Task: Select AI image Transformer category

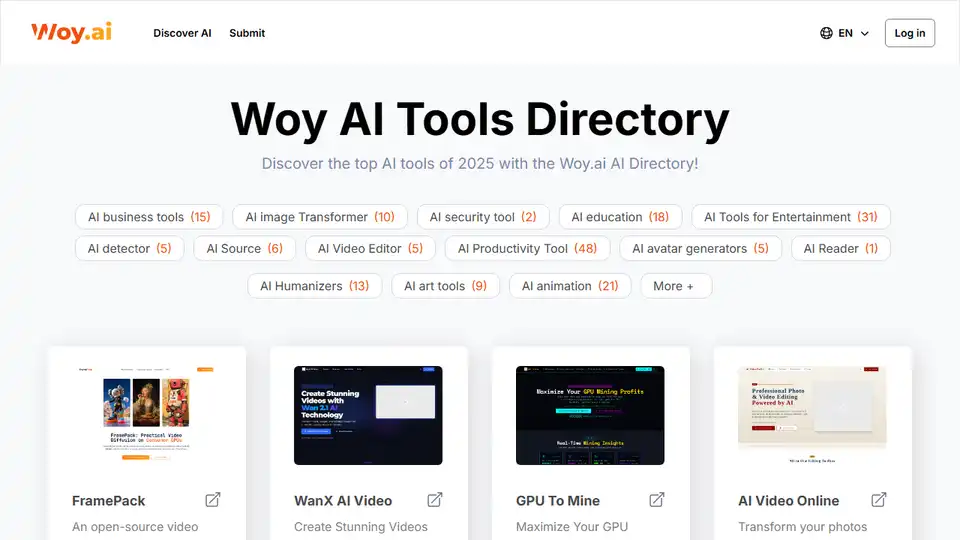Action: (320, 217)
